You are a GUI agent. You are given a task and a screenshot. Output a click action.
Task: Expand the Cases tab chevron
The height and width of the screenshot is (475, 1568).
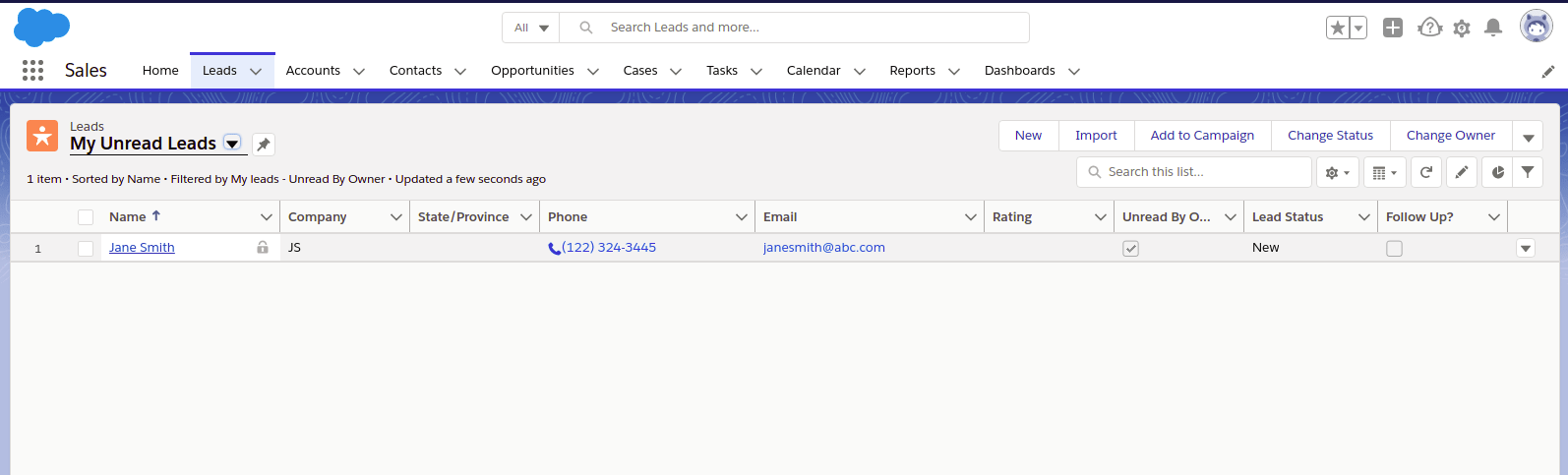coord(676,71)
